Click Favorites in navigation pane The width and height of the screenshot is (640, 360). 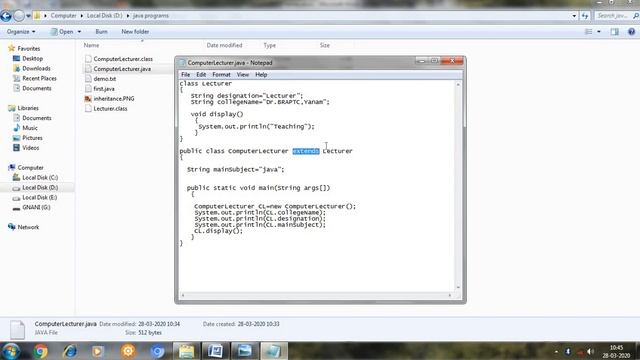(x=29, y=49)
